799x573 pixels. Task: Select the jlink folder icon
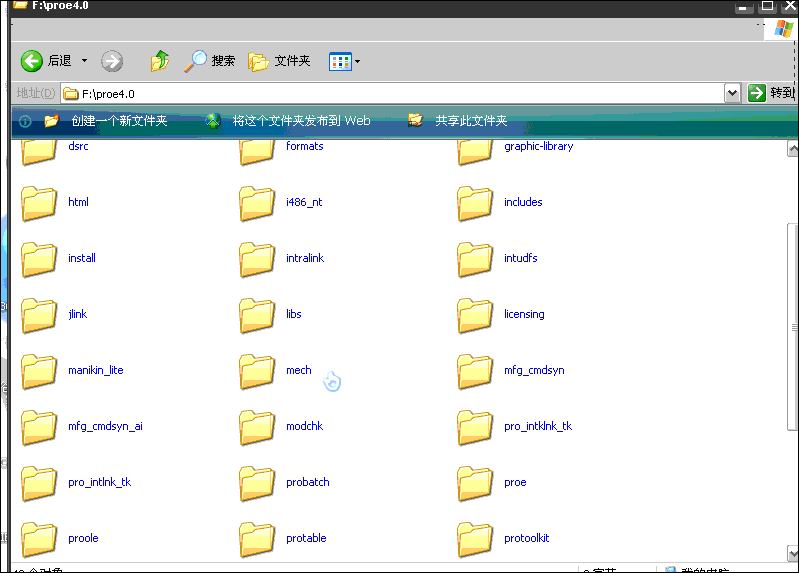click(x=39, y=316)
